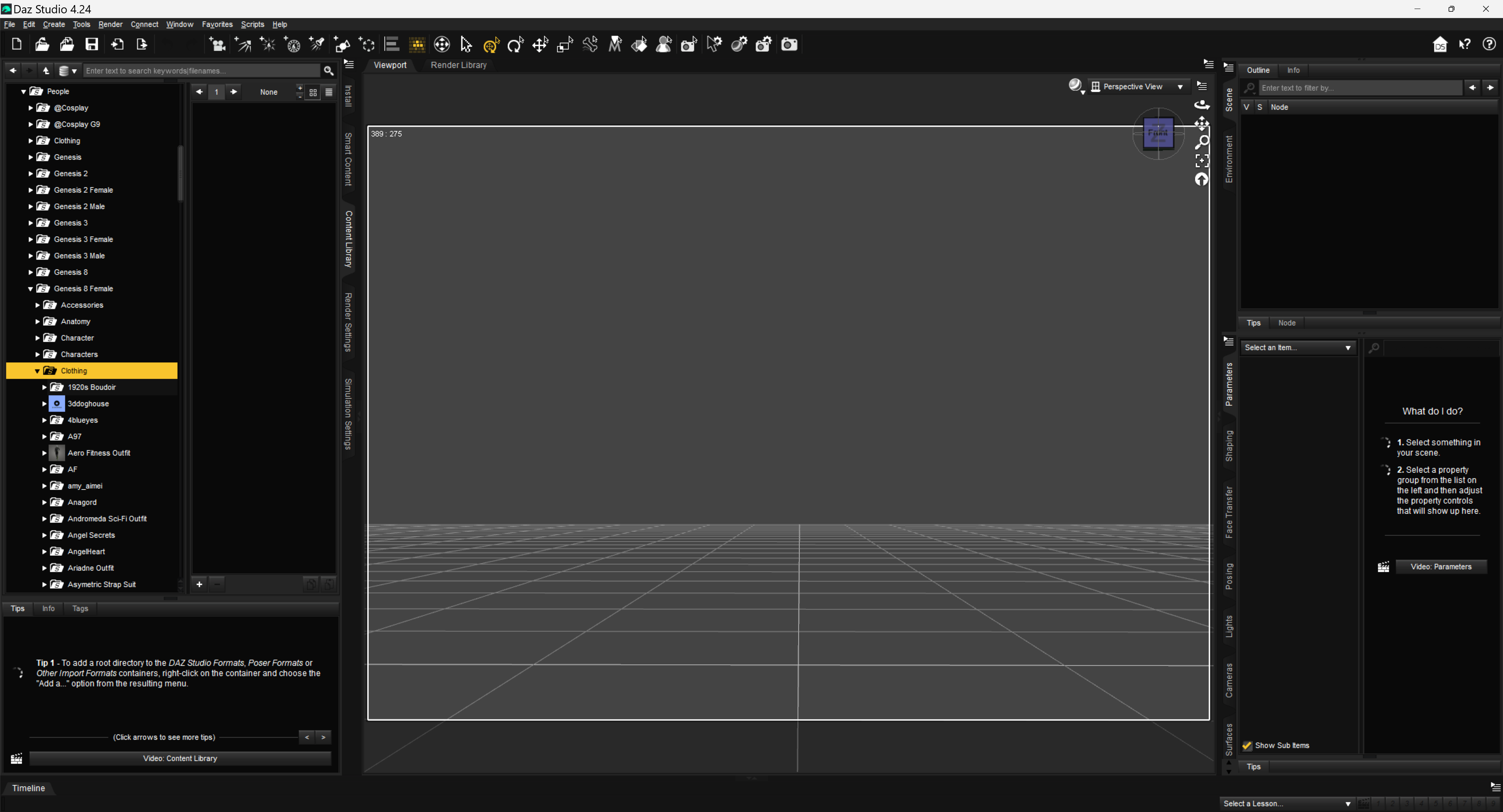
Task: Open the Perspective View dropdown
Action: click(x=1138, y=86)
